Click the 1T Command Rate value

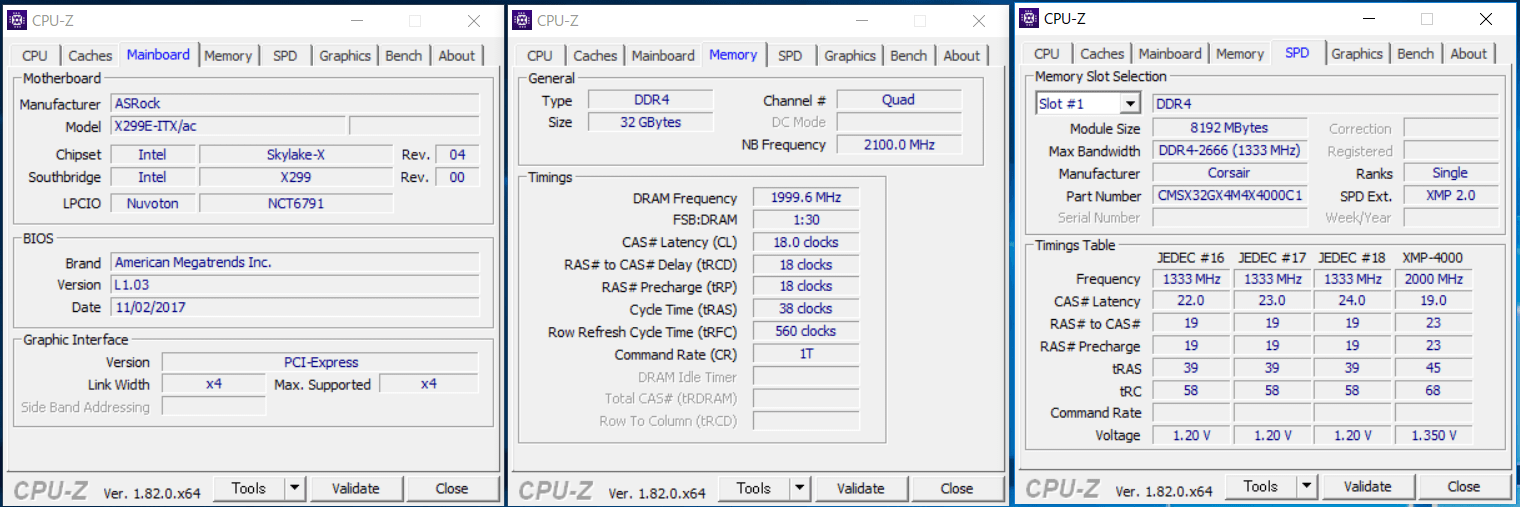pyautogui.click(x=806, y=353)
